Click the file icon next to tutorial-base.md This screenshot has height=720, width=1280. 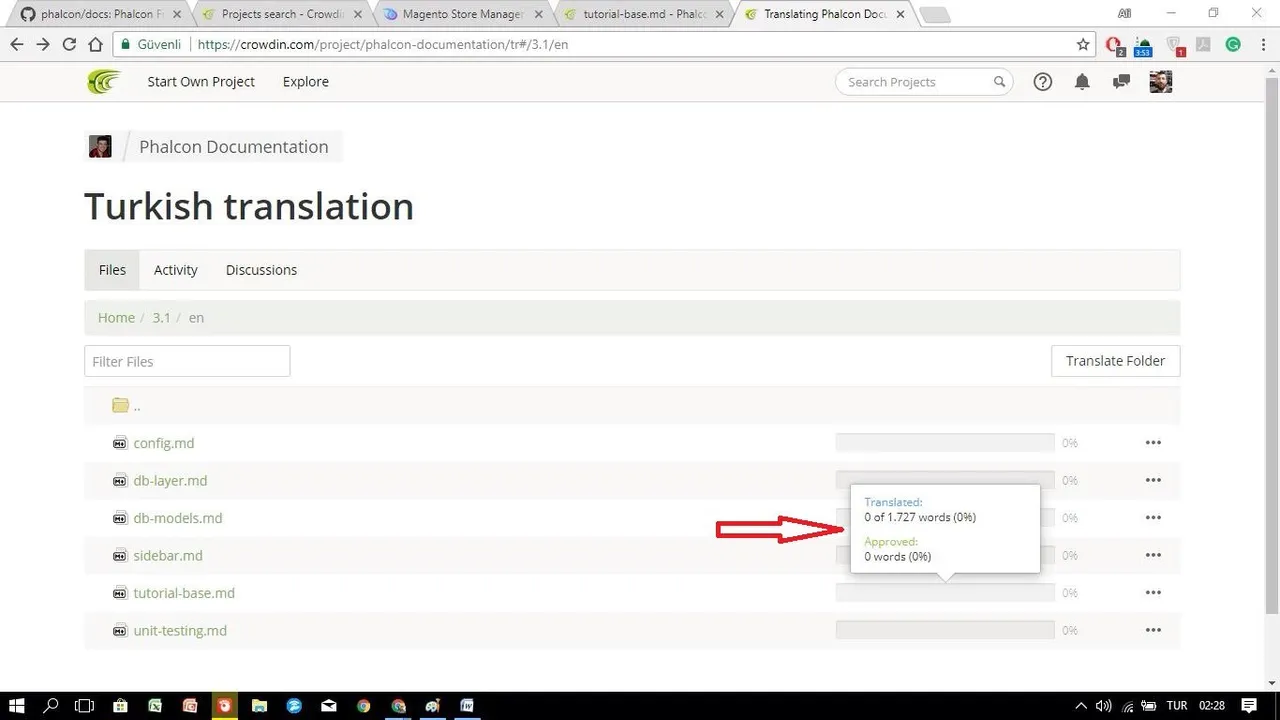(x=120, y=593)
